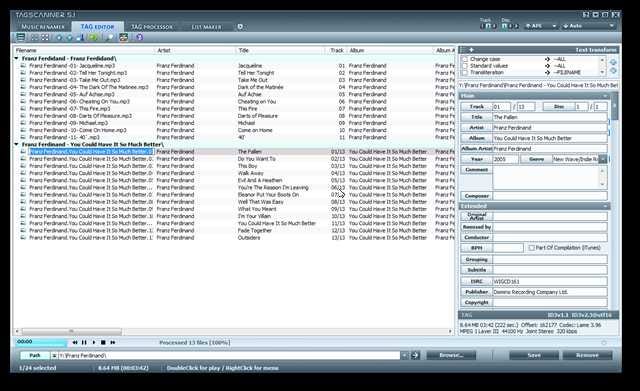
Task: Click the rewind playback button
Action: tap(75, 342)
